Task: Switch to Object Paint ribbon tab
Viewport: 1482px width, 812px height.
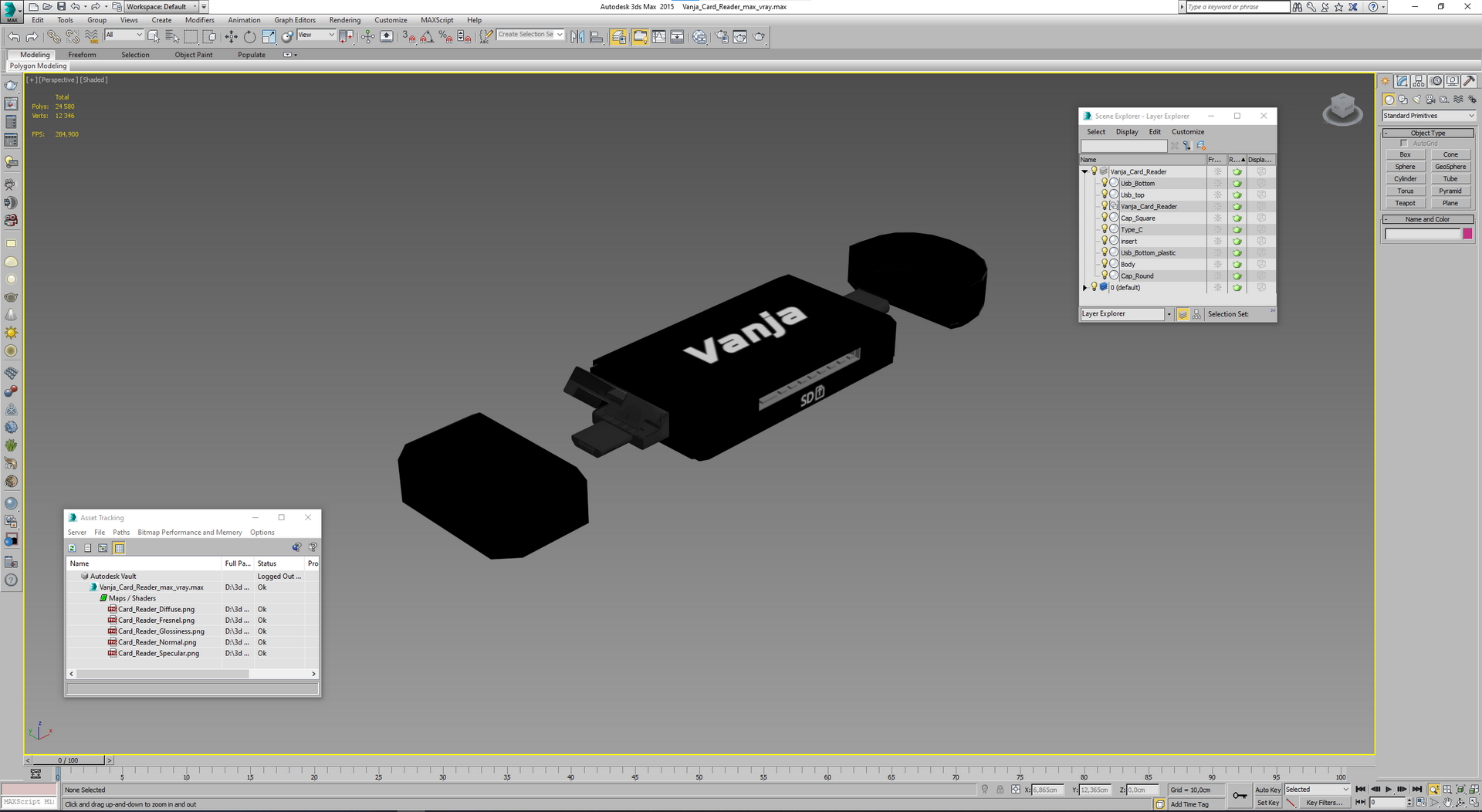Action: coord(194,55)
